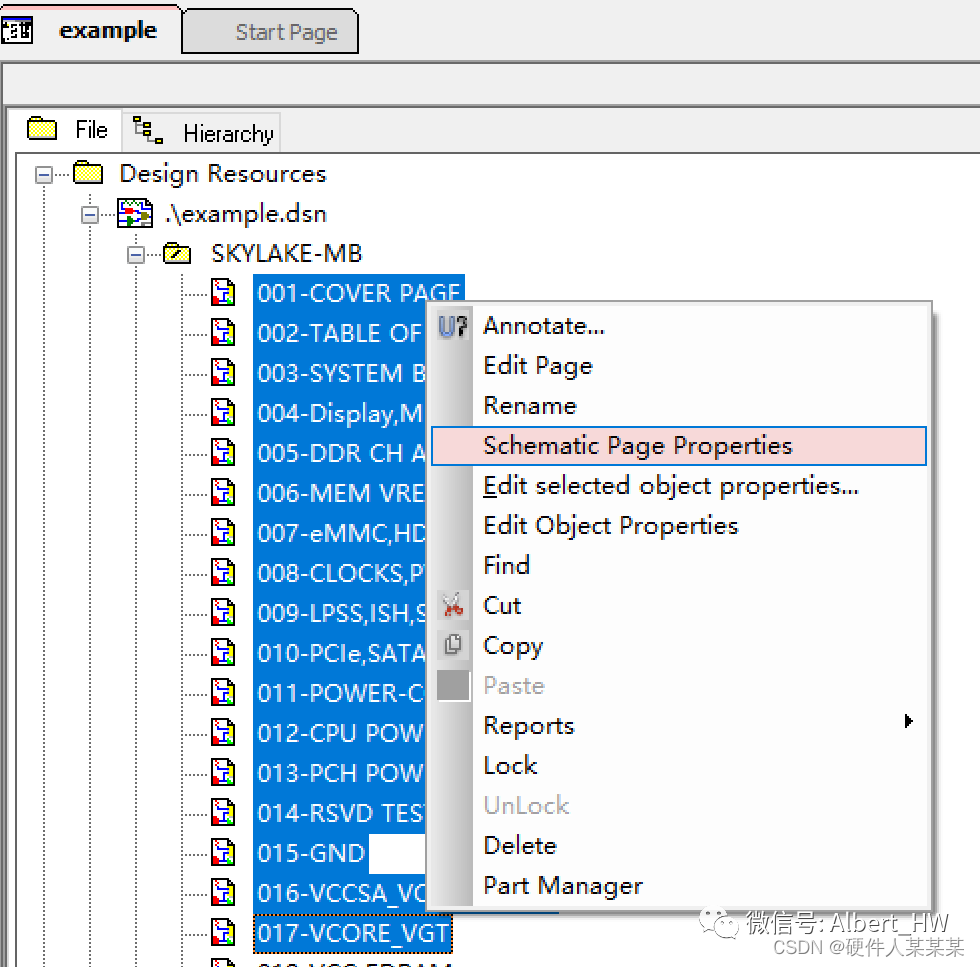The width and height of the screenshot is (980, 967).
Task: Choose Delete from context menu
Action: pyautogui.click(x=679, y=846)
